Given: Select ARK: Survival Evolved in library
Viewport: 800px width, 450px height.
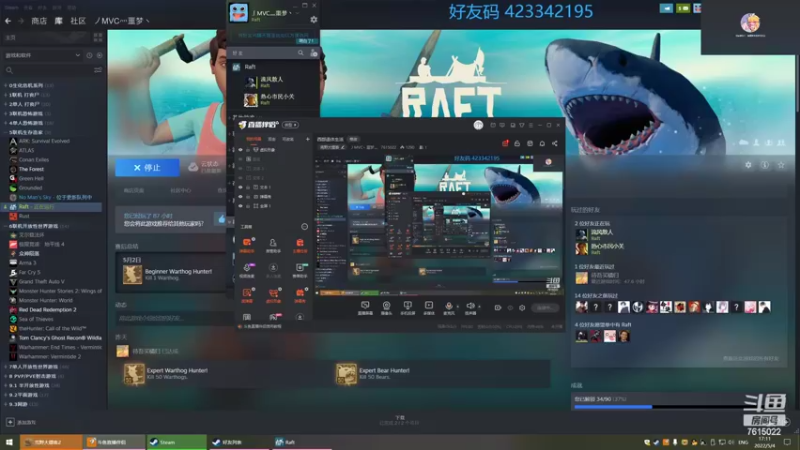Looking at the screenshot, I should [44, 141].
